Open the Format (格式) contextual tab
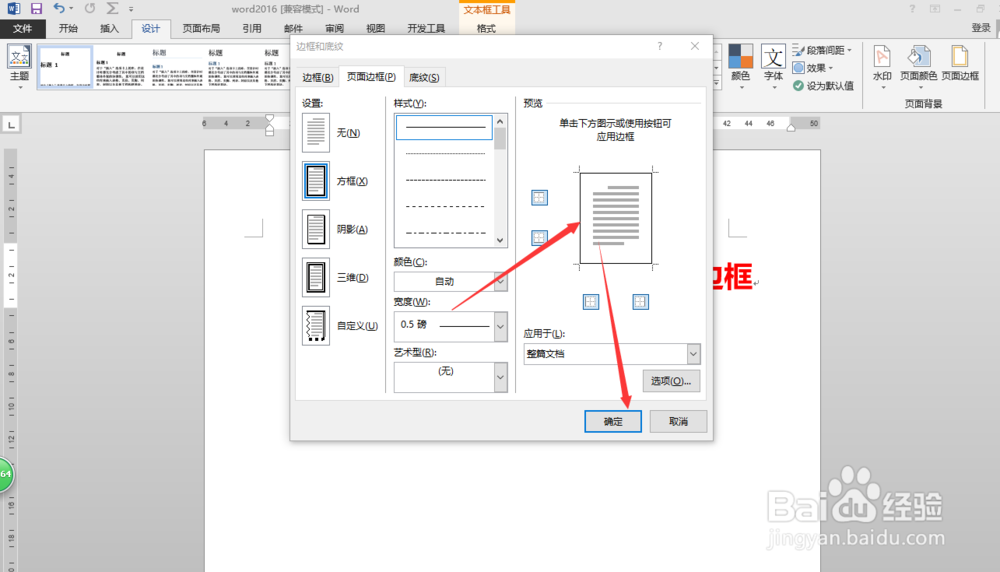 tap(486, 28)
